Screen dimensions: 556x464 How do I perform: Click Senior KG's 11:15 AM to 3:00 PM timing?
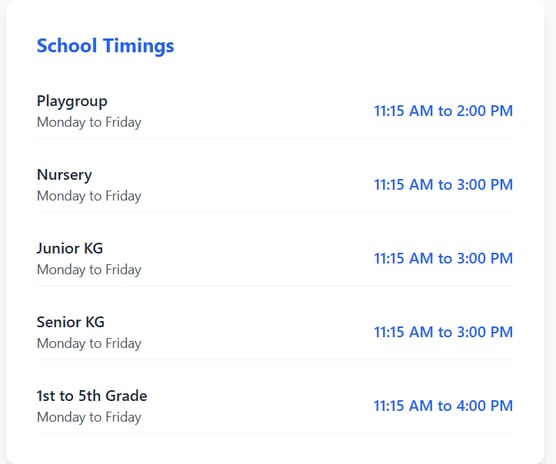point(443,332)
